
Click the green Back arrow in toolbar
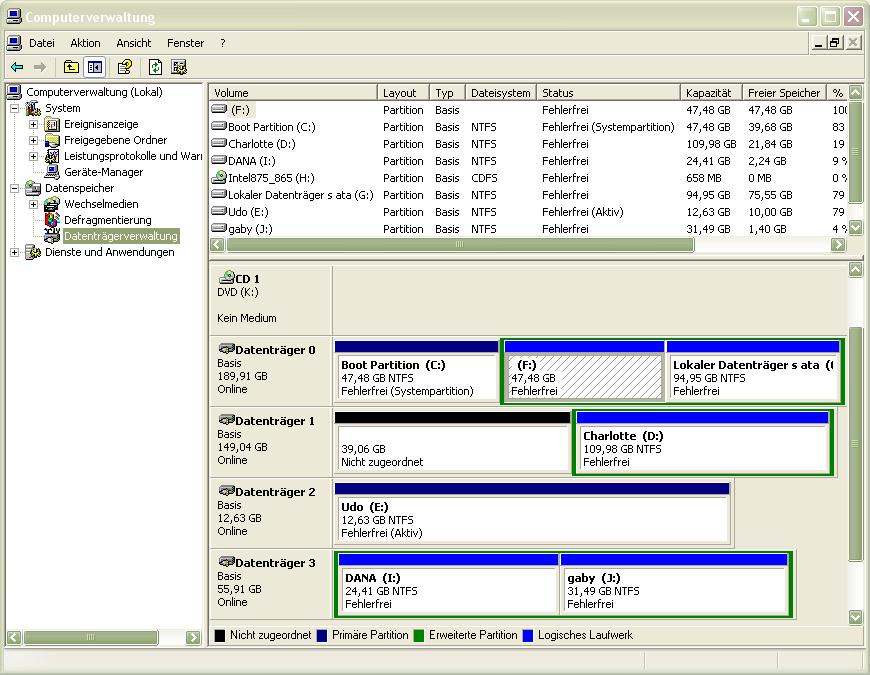[17, 67]
